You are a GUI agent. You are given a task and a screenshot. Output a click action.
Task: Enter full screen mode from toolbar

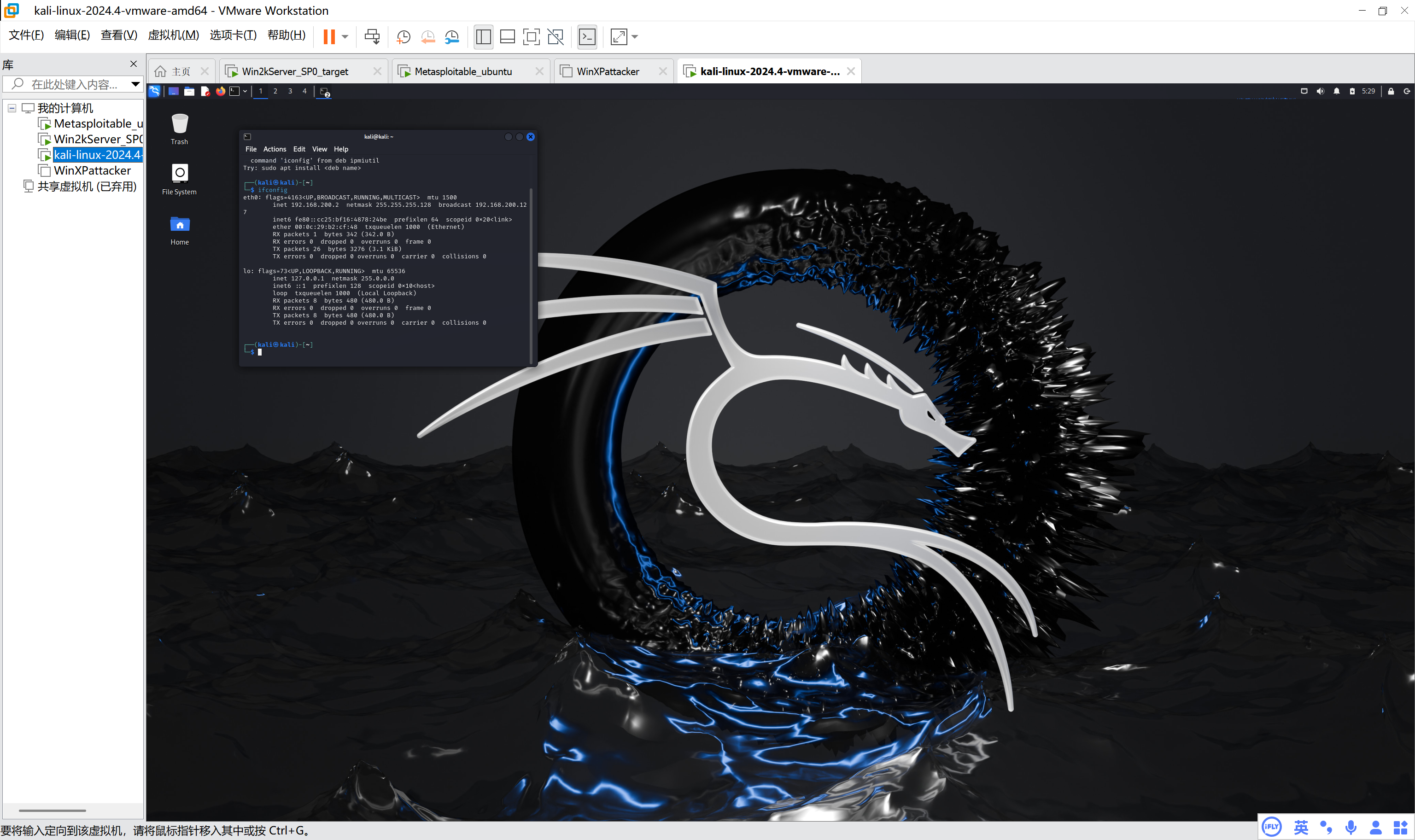[531, 37]
